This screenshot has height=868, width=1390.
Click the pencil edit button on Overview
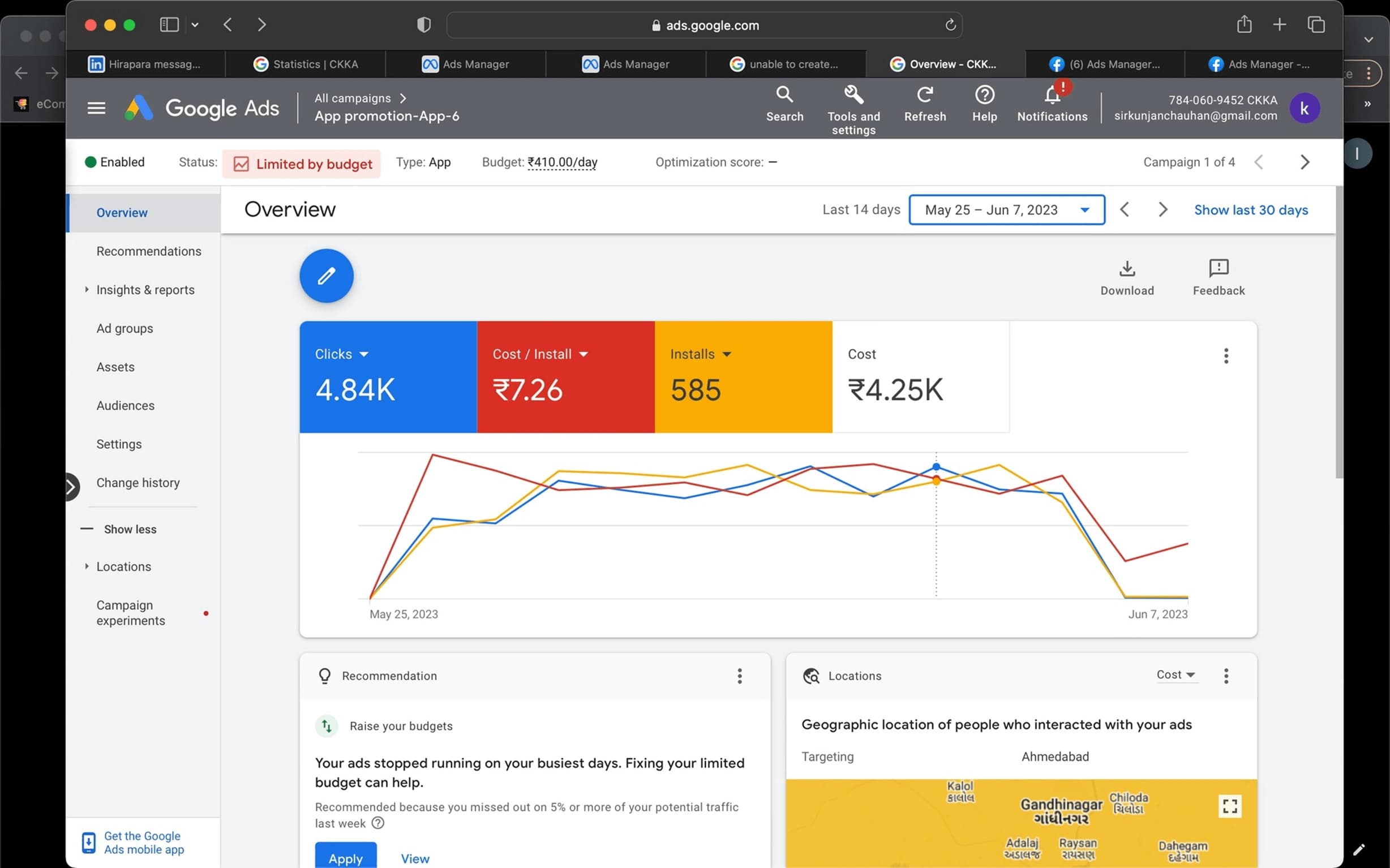325,276
